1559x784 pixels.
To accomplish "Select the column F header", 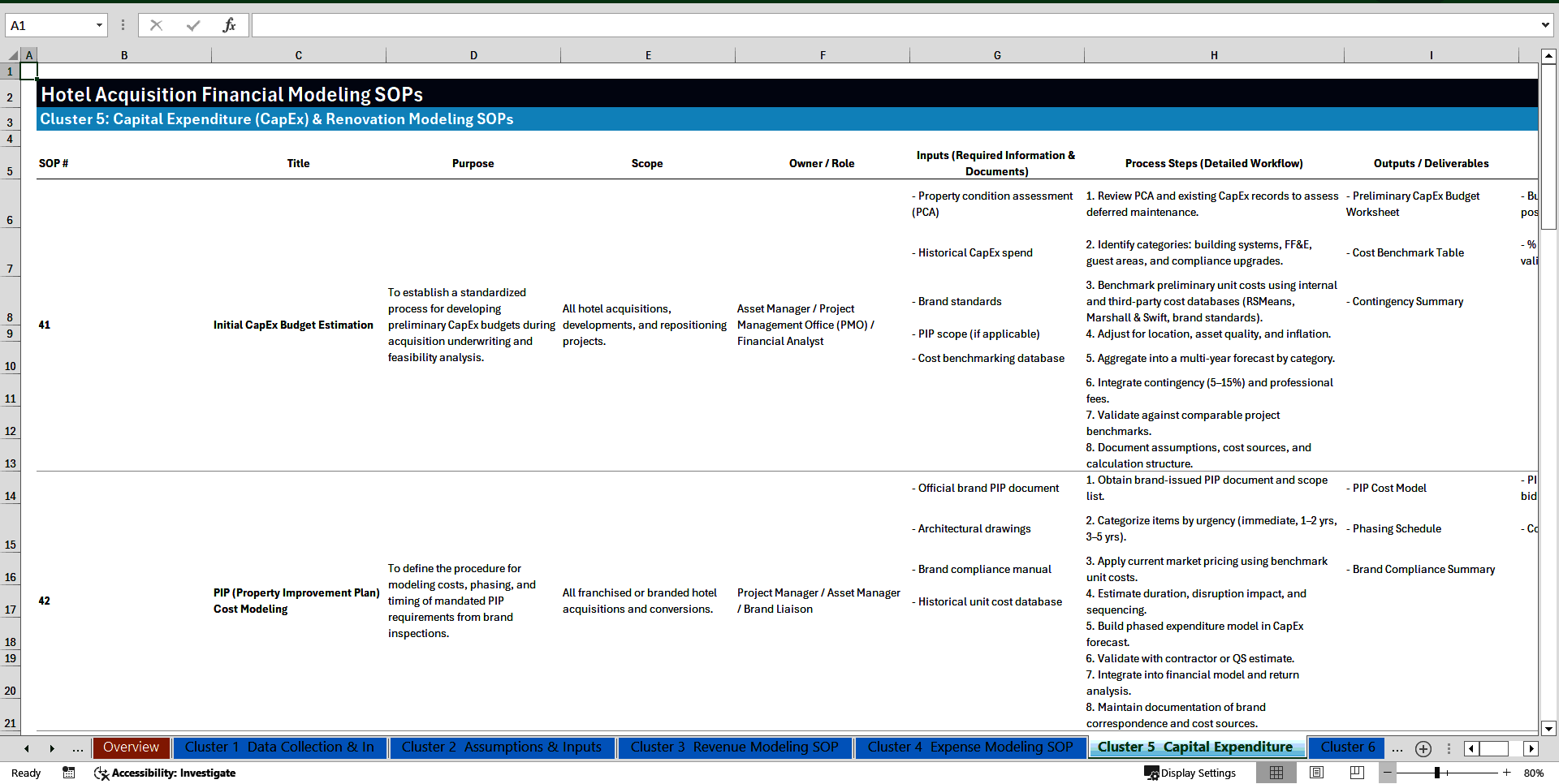I will coord(823,54).
